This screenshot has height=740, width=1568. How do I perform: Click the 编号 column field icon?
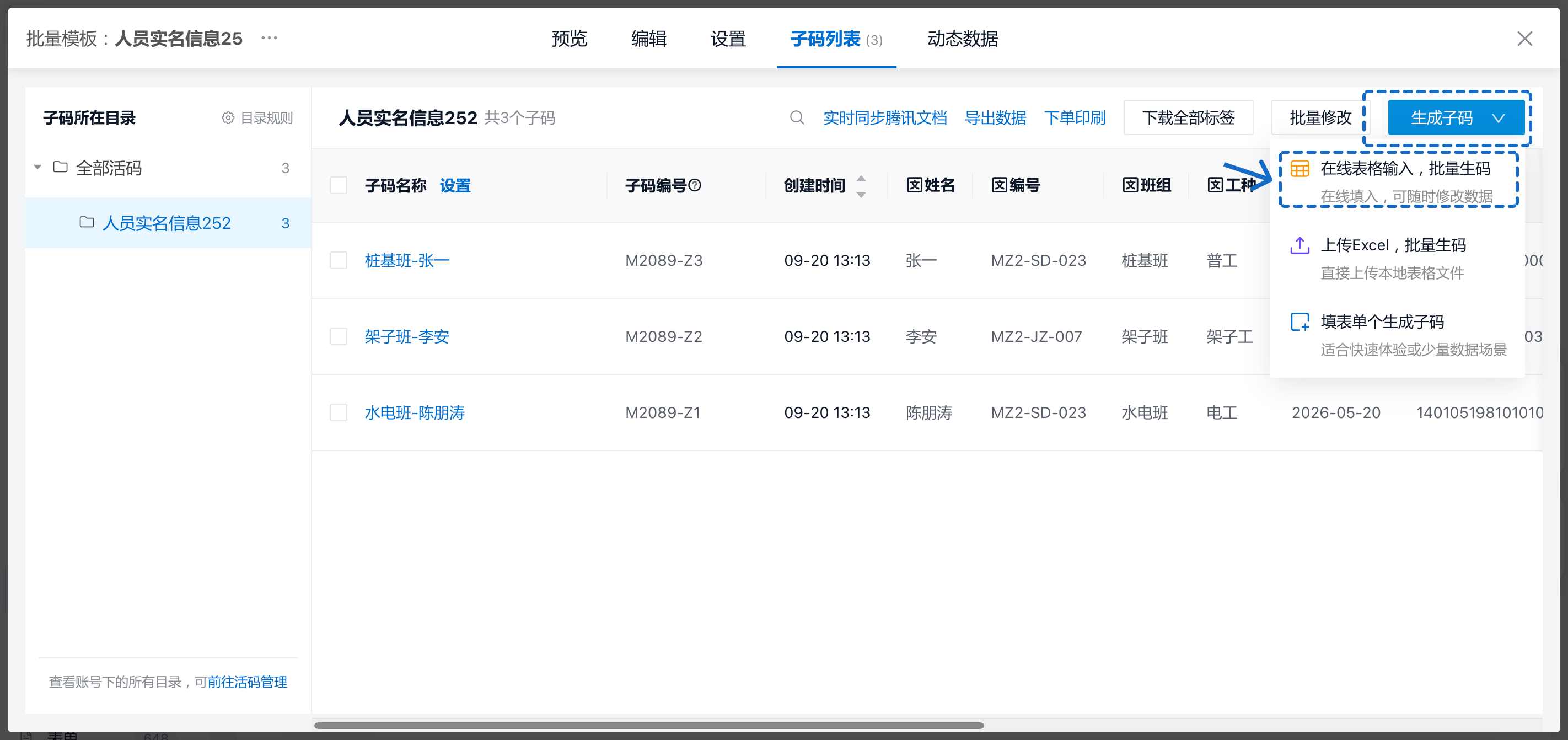pyautogui.click(x=999, y=185)
